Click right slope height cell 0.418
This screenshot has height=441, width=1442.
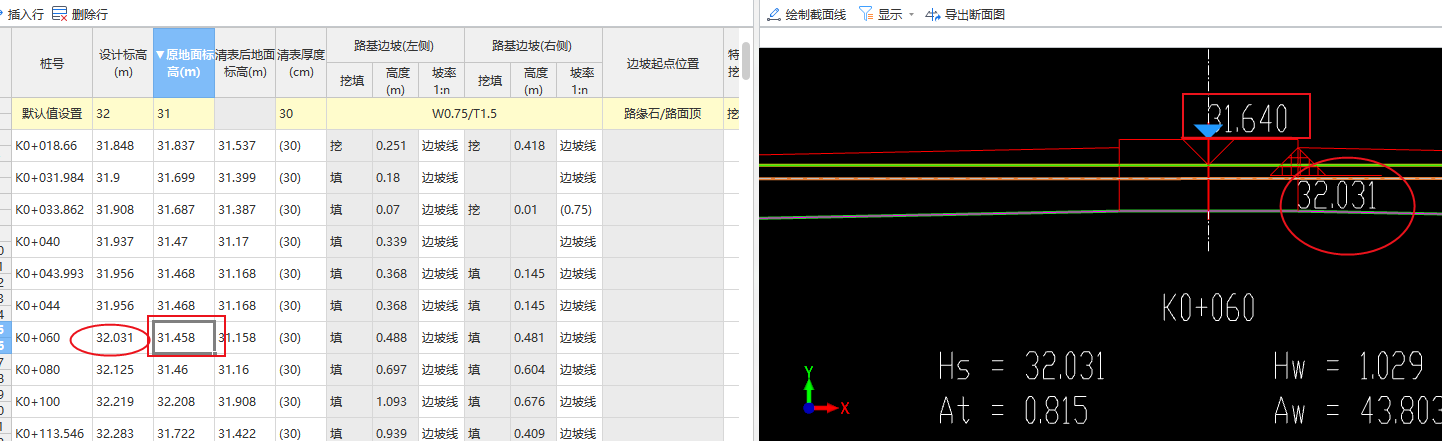coord(533,146)
